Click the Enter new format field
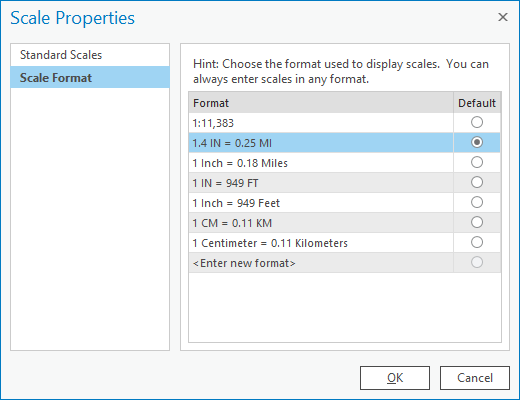Screen dimensions: 520x400 [321, 263]
